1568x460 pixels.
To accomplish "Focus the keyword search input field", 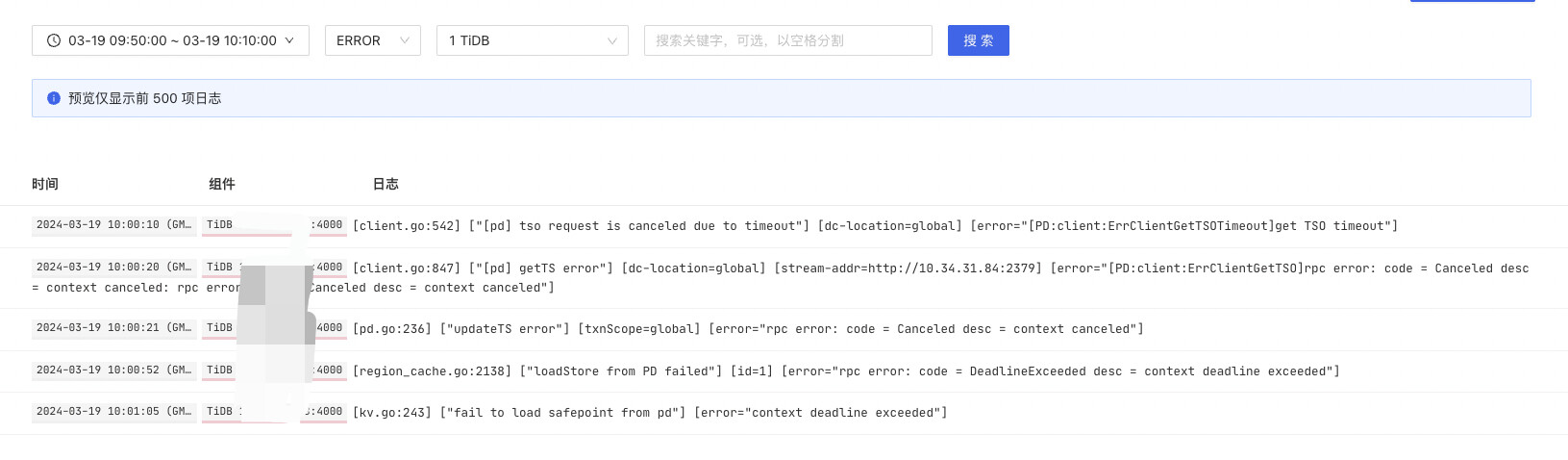I will pyautogui.click(x=787, y=40).
